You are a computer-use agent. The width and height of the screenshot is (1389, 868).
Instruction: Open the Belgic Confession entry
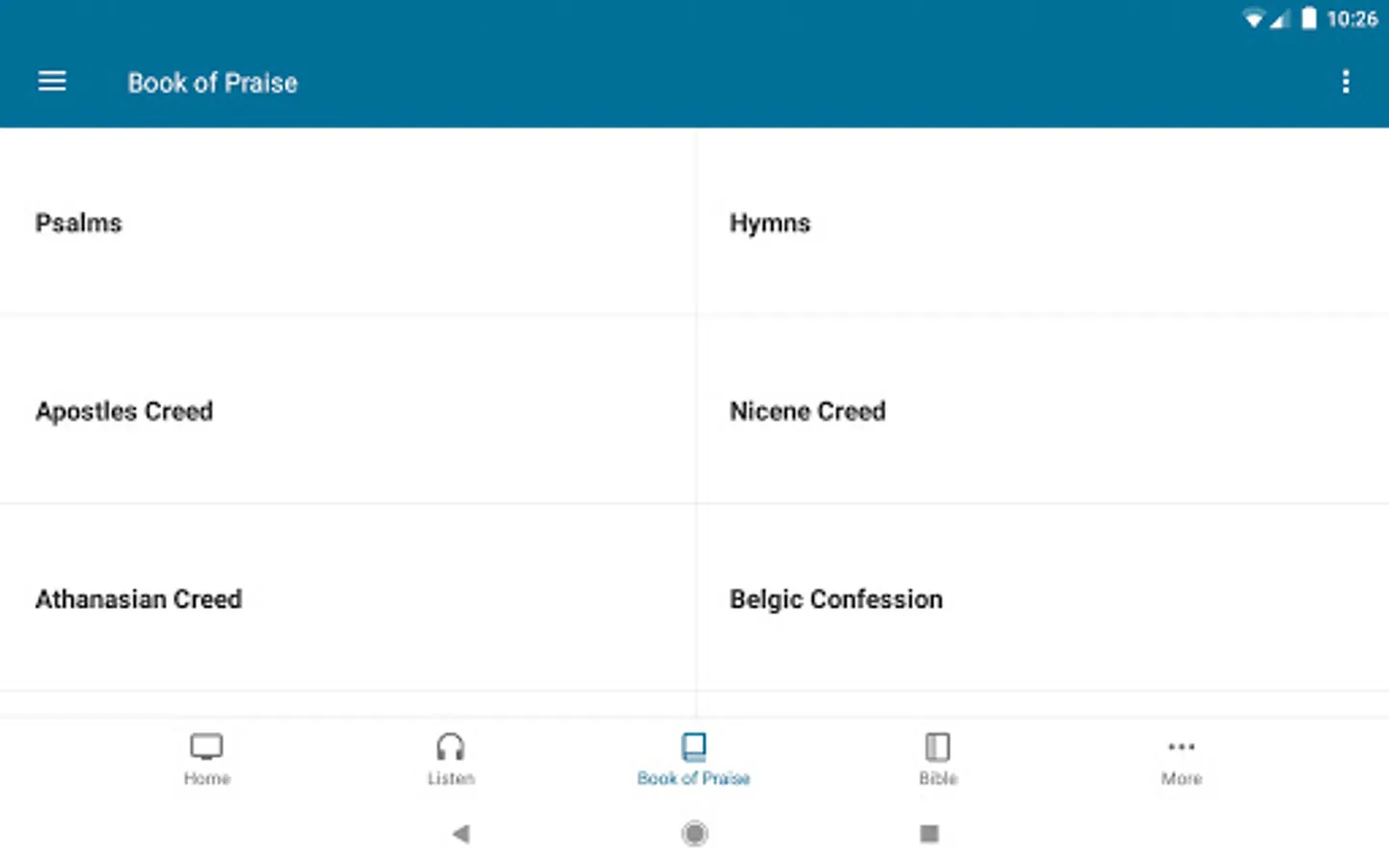pos(836,599)
